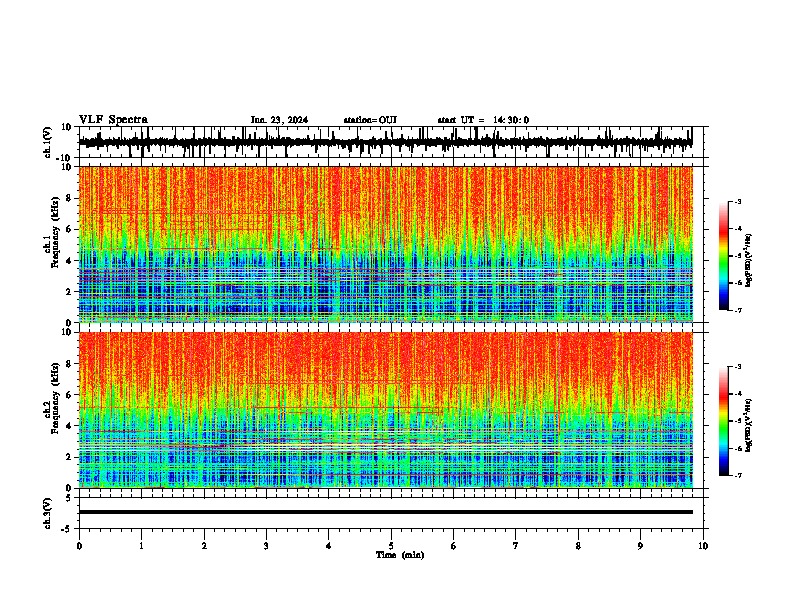Click the -3 label on ch.1 color scale

point(738,201)
